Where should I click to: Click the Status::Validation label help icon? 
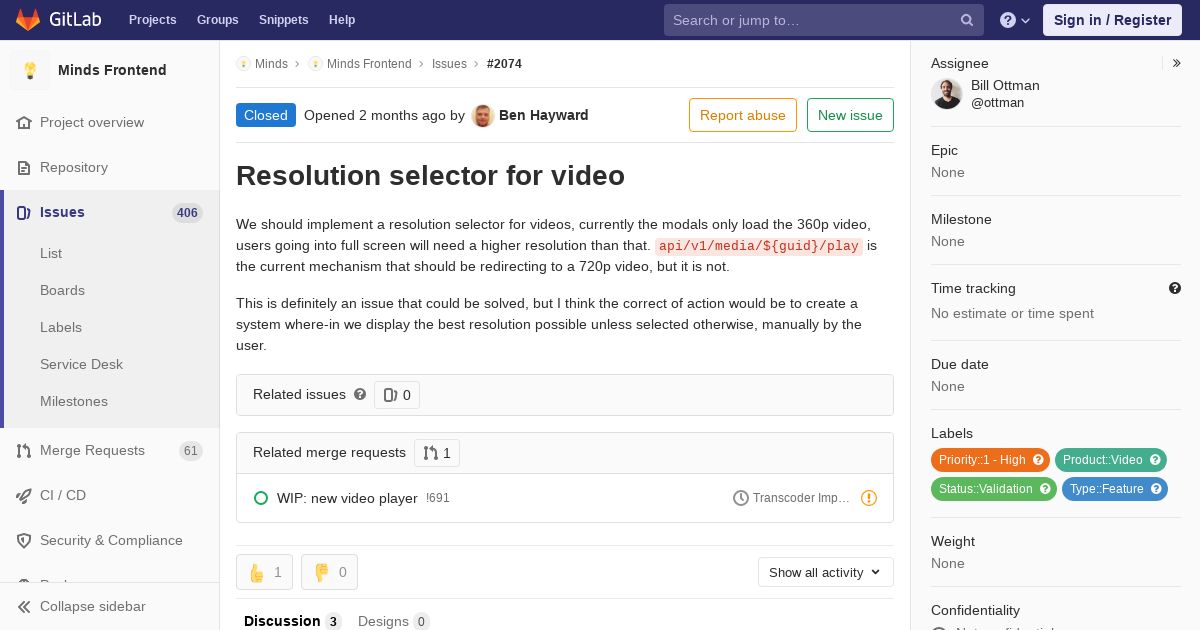click(1045, 489)
